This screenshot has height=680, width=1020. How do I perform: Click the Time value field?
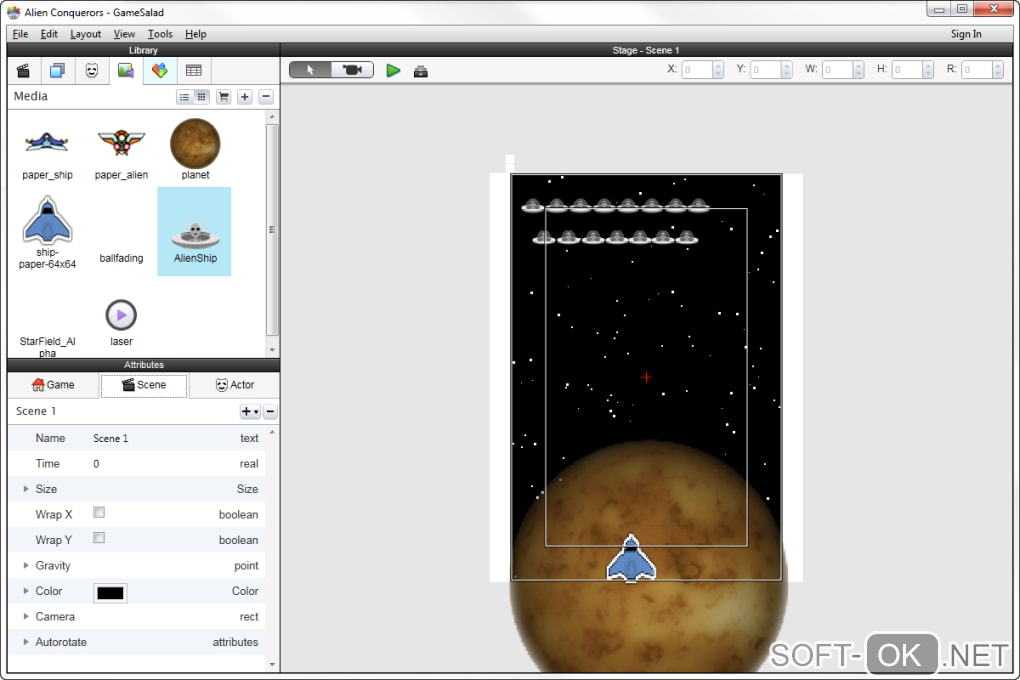[96, 464]
